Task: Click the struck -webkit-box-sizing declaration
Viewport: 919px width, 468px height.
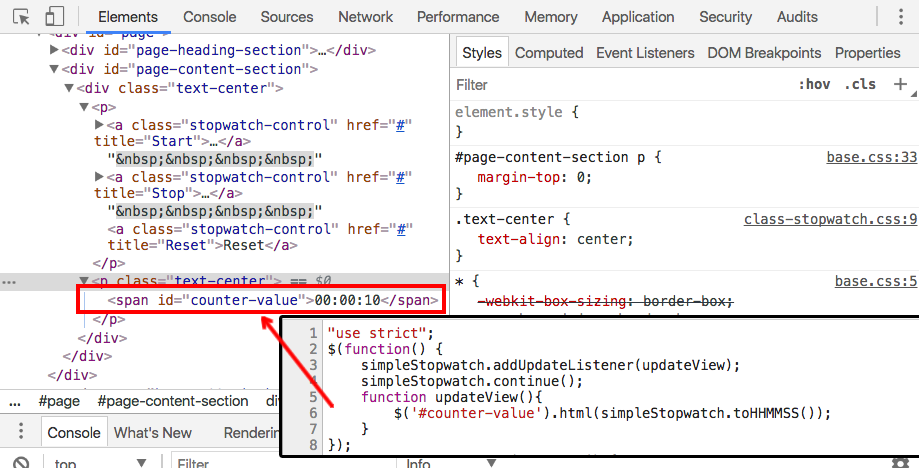Action: click(605, 302)
